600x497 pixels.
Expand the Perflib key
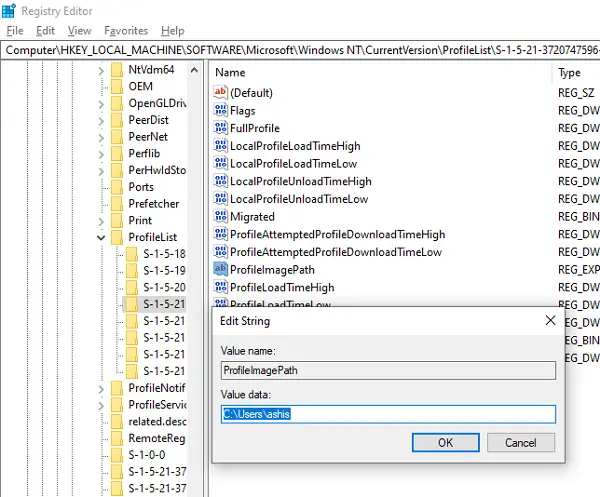(101, 154)
